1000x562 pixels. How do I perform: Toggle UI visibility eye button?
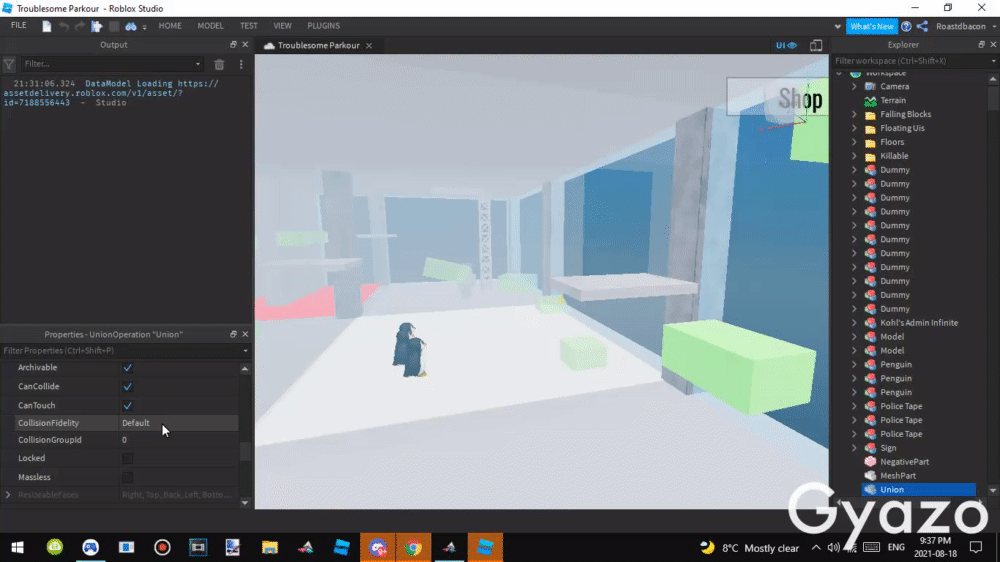pos(786,45)
